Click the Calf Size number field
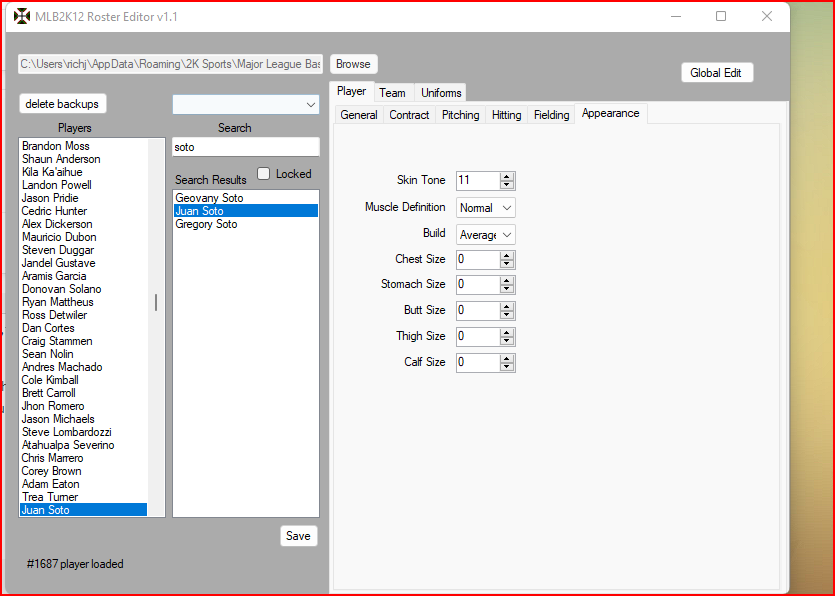 pos(479,363)
